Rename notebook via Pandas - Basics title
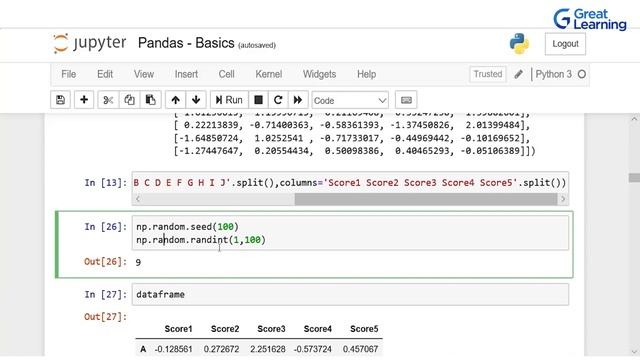 tap(186, 43)
